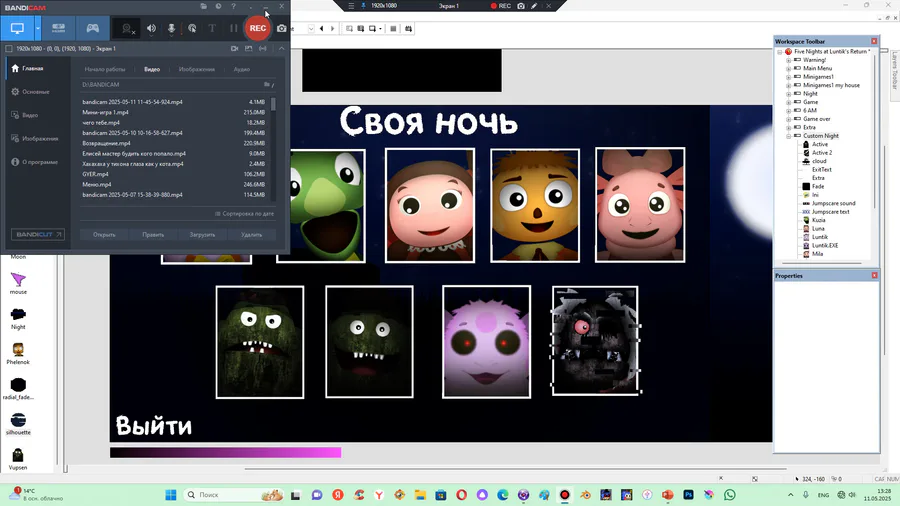Click the pink gradient bar under the frame
This screenshot has width=900, height=506.
pyautogui.click(x=226, y=453)
